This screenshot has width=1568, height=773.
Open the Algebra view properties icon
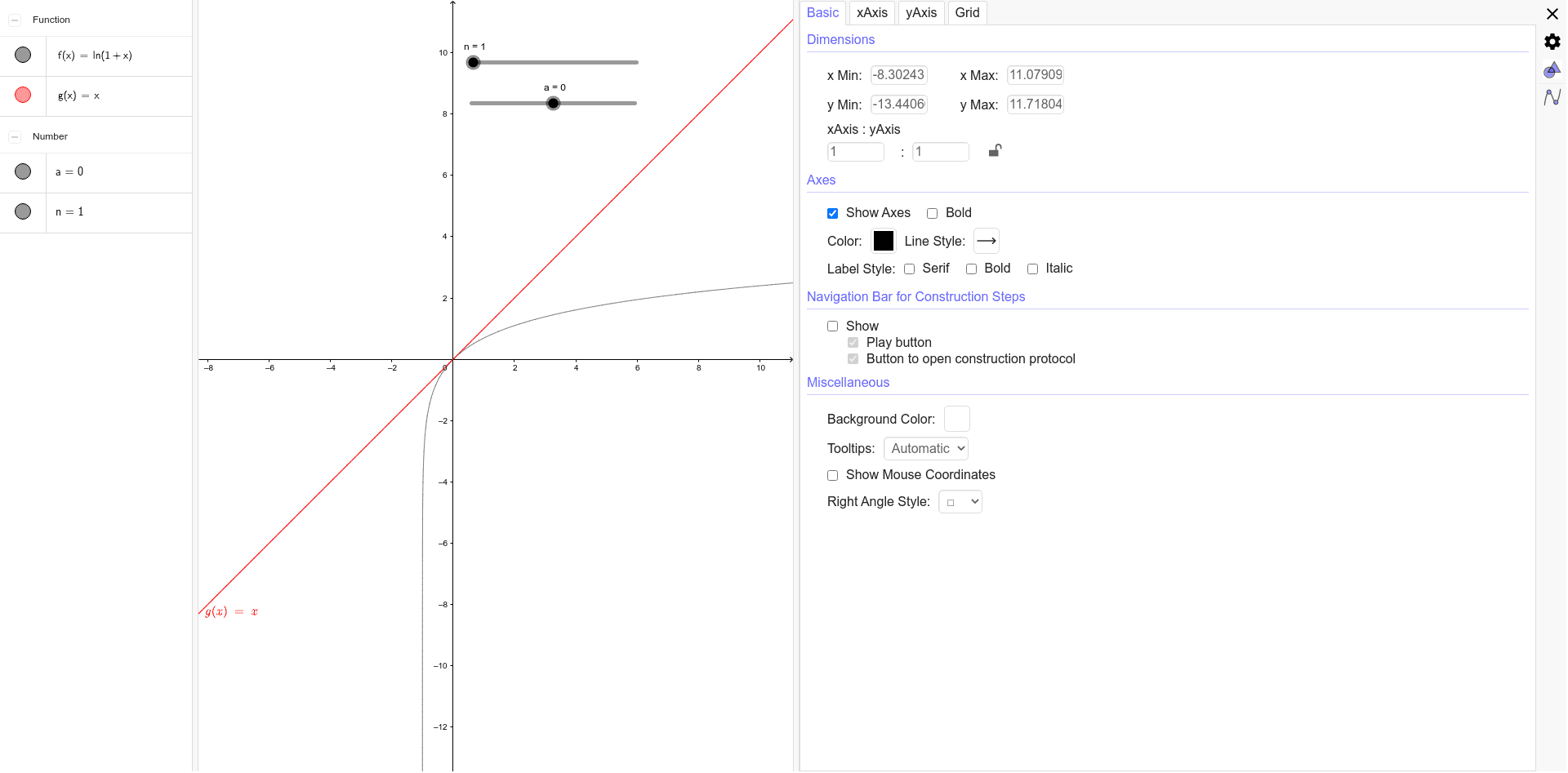click(1552, 70)
